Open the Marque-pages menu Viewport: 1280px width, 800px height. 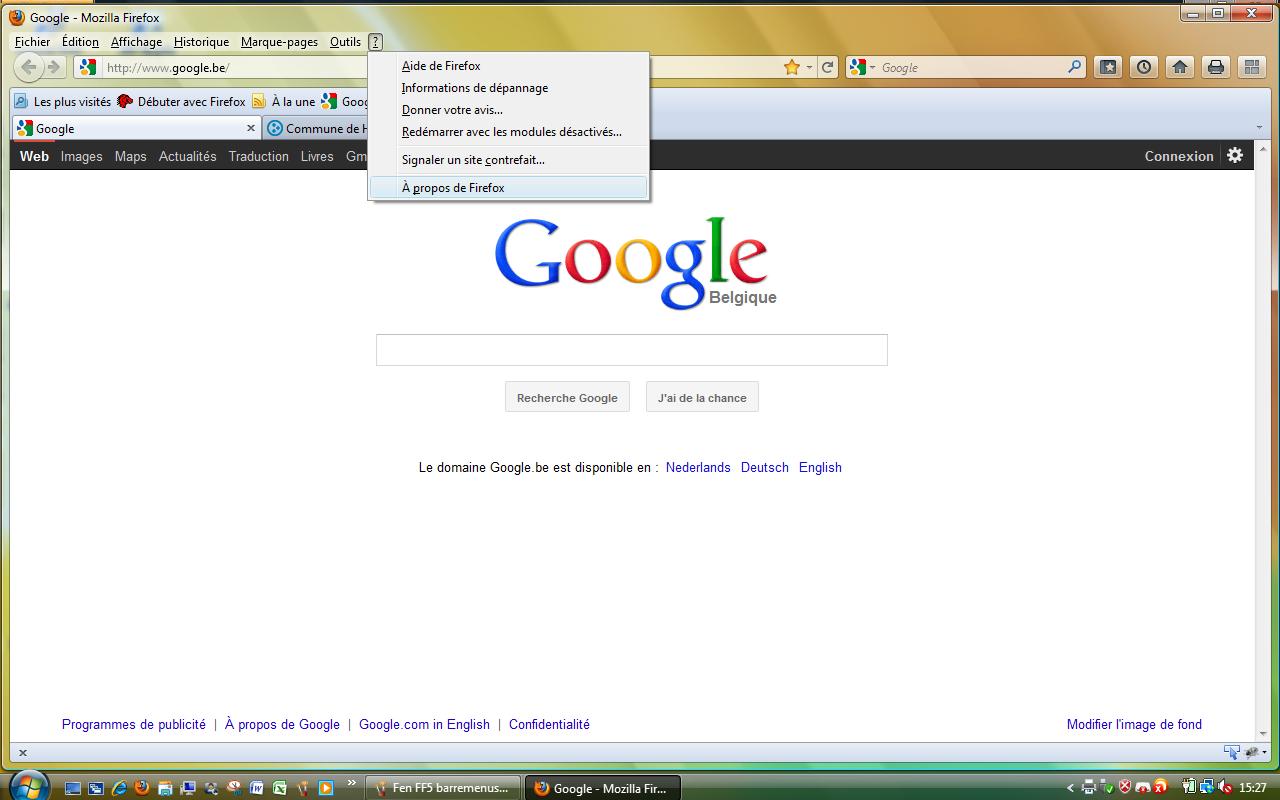[279, 42]
